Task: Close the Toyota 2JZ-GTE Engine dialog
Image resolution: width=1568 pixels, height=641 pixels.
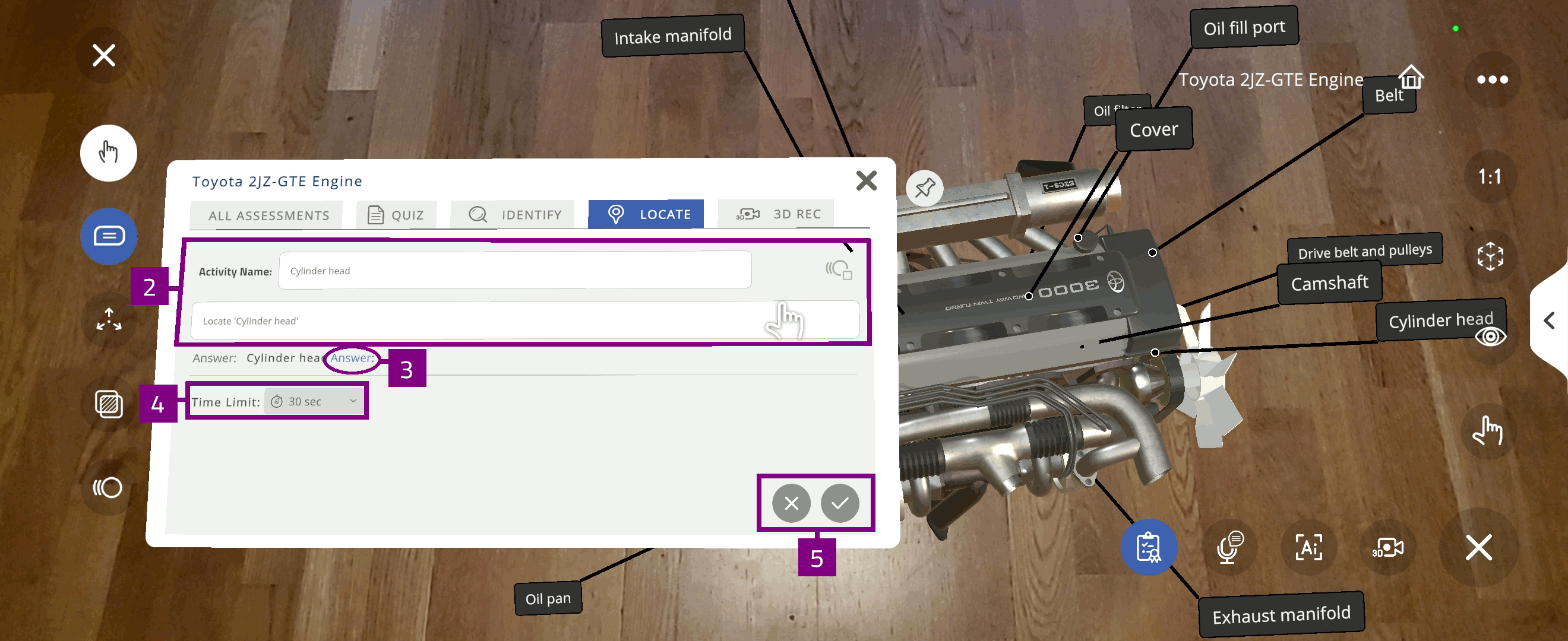Action: (866, 180)
